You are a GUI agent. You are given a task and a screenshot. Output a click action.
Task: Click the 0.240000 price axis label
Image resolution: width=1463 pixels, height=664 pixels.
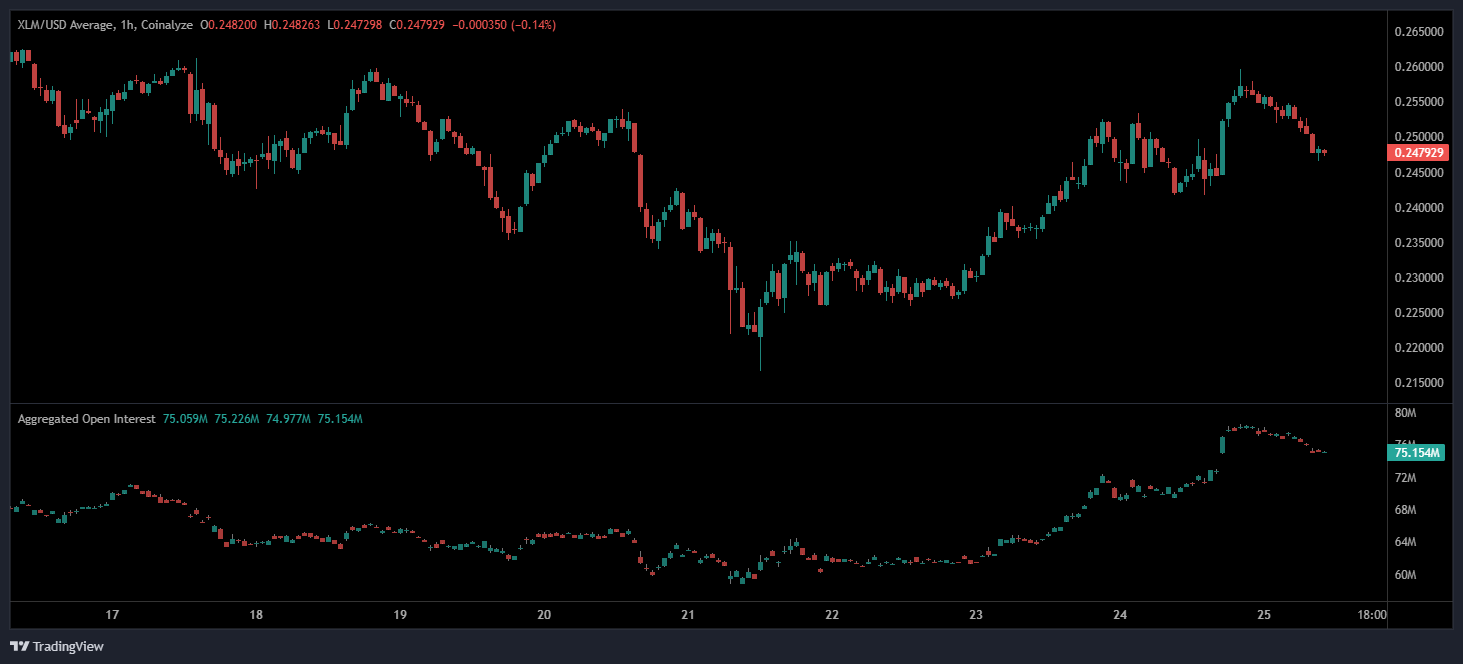coord(1417,208)
